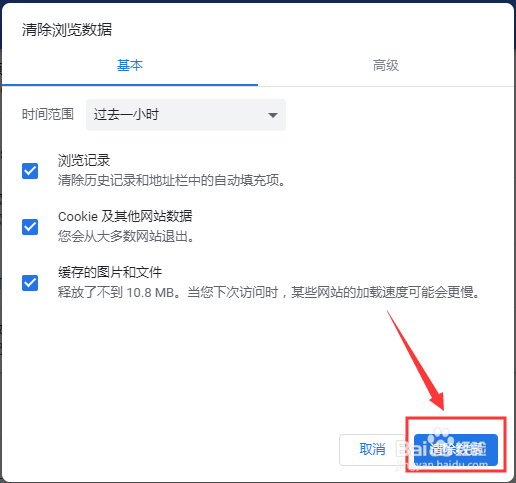The width and height of the screenshot is (516, 483).
Task: Open the 过去一小时 time range dropdown
Action: click(186, 115)
